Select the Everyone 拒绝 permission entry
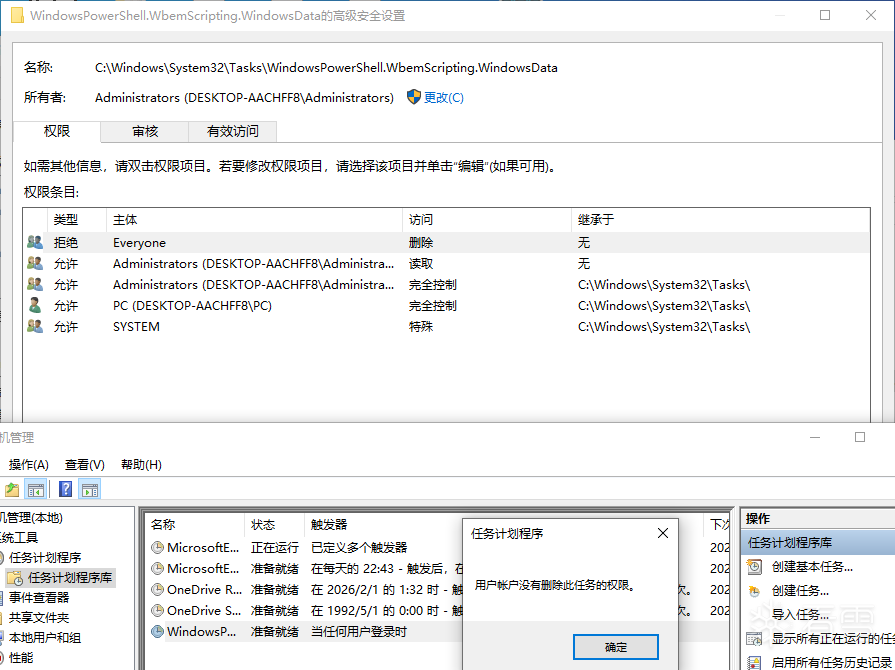Image resolution: width=895 pixels, height=670 pixels. 447,243
